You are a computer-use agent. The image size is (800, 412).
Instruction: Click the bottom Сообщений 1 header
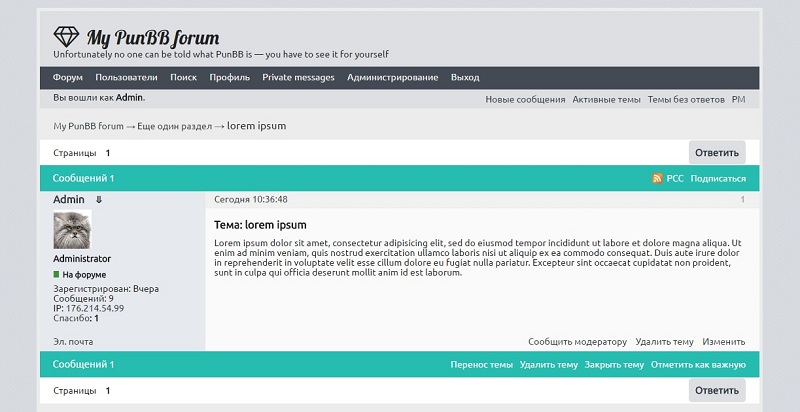(83, 364)
